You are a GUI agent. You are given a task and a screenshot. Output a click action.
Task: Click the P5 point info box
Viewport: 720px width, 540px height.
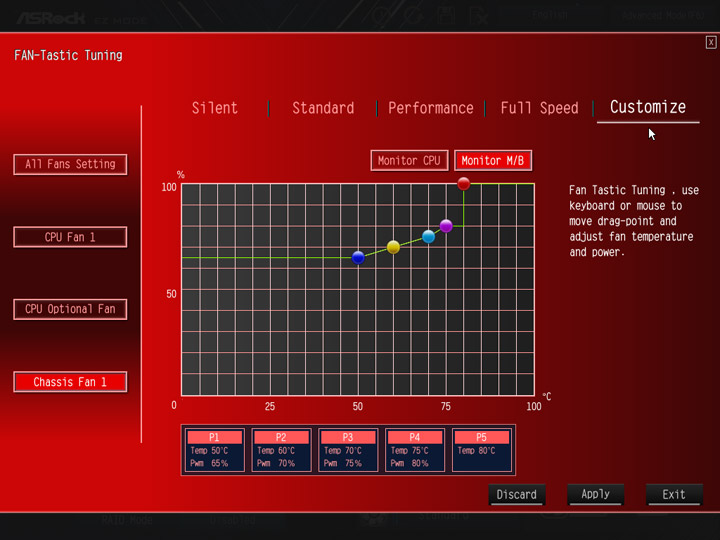pos(481,450)
